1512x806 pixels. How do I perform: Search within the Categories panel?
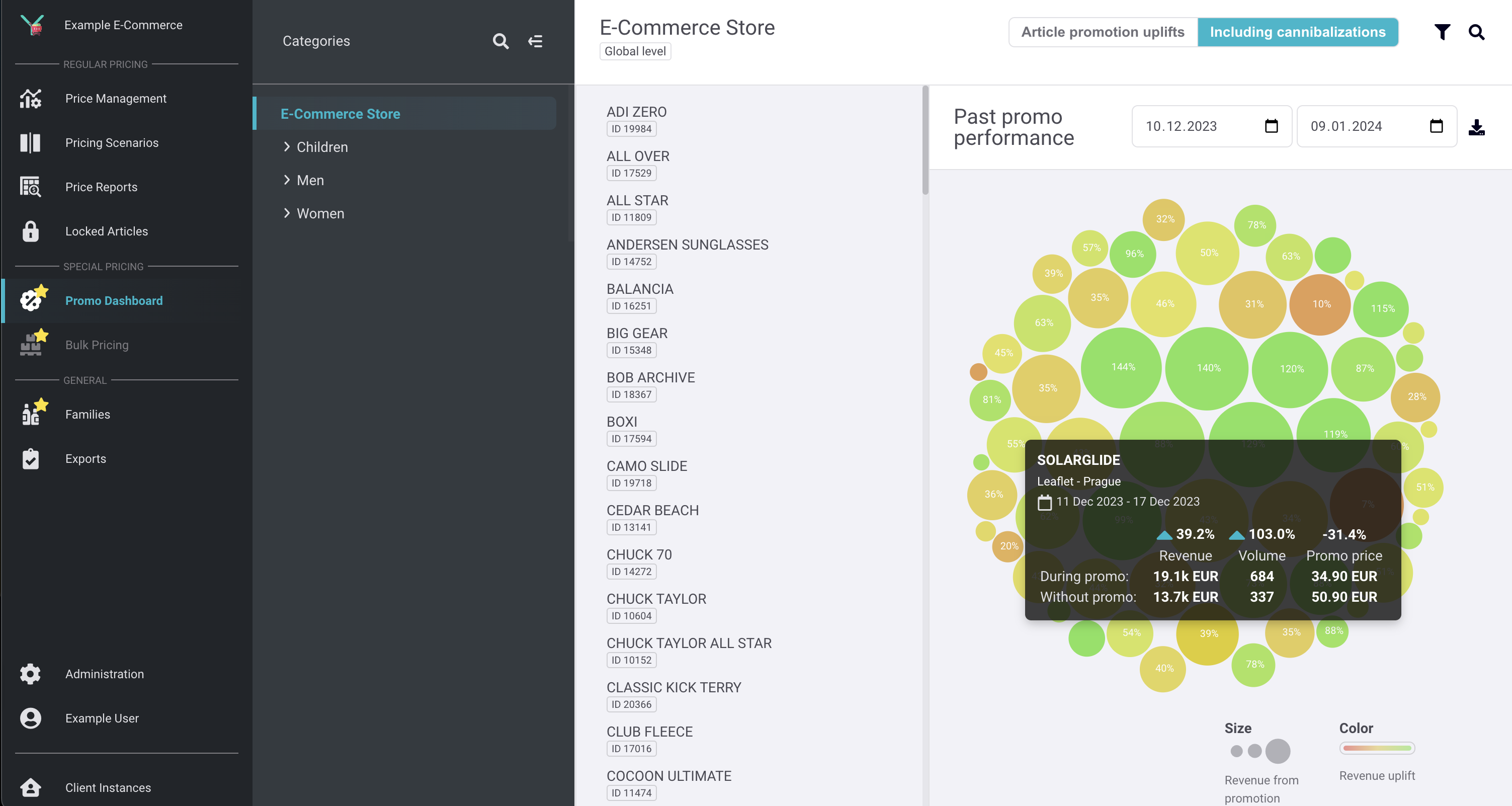tap(500, 41)
